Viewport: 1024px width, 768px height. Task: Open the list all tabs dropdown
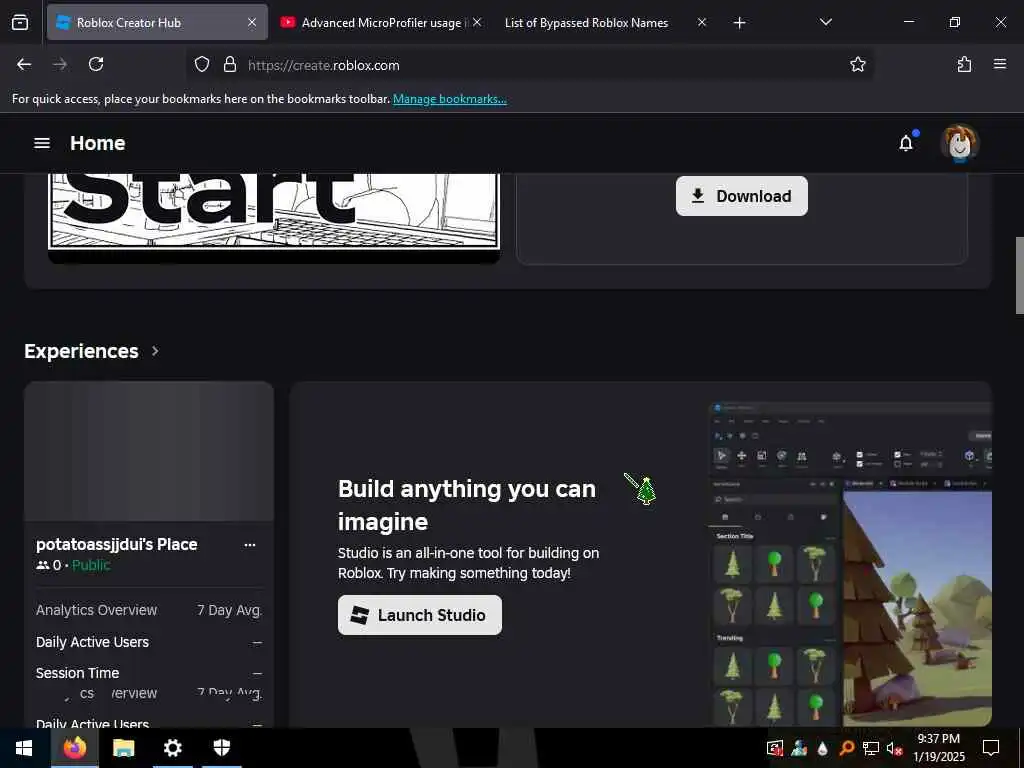click(x=825, y=22)
